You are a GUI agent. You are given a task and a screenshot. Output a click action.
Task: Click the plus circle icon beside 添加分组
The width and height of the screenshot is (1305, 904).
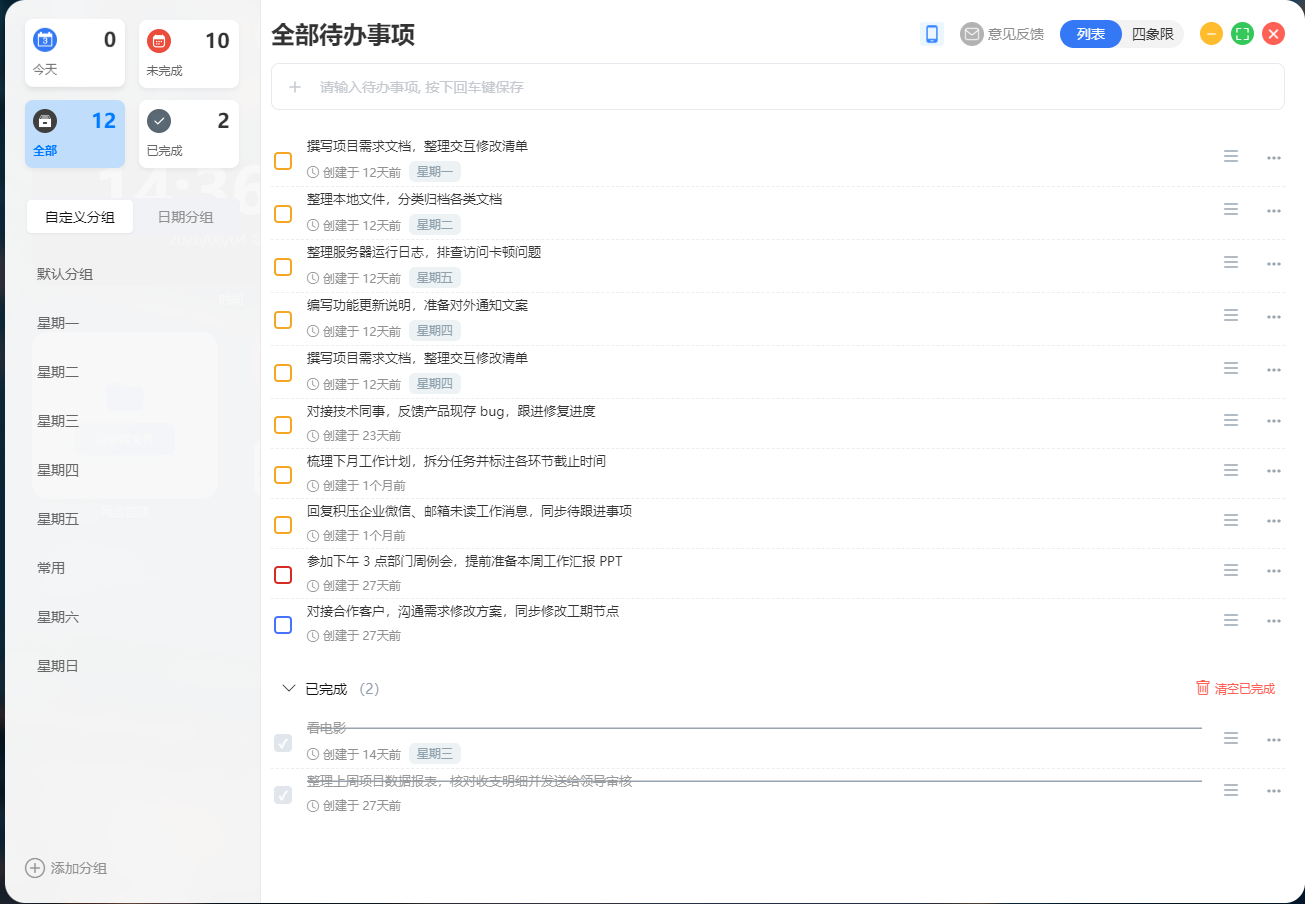coord(35,868)
